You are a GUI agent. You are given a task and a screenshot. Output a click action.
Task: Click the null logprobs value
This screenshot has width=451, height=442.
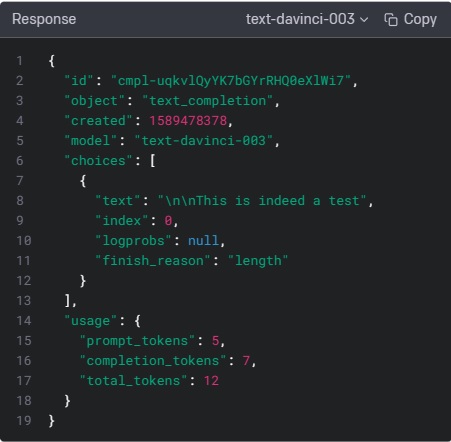click(203, 241)
